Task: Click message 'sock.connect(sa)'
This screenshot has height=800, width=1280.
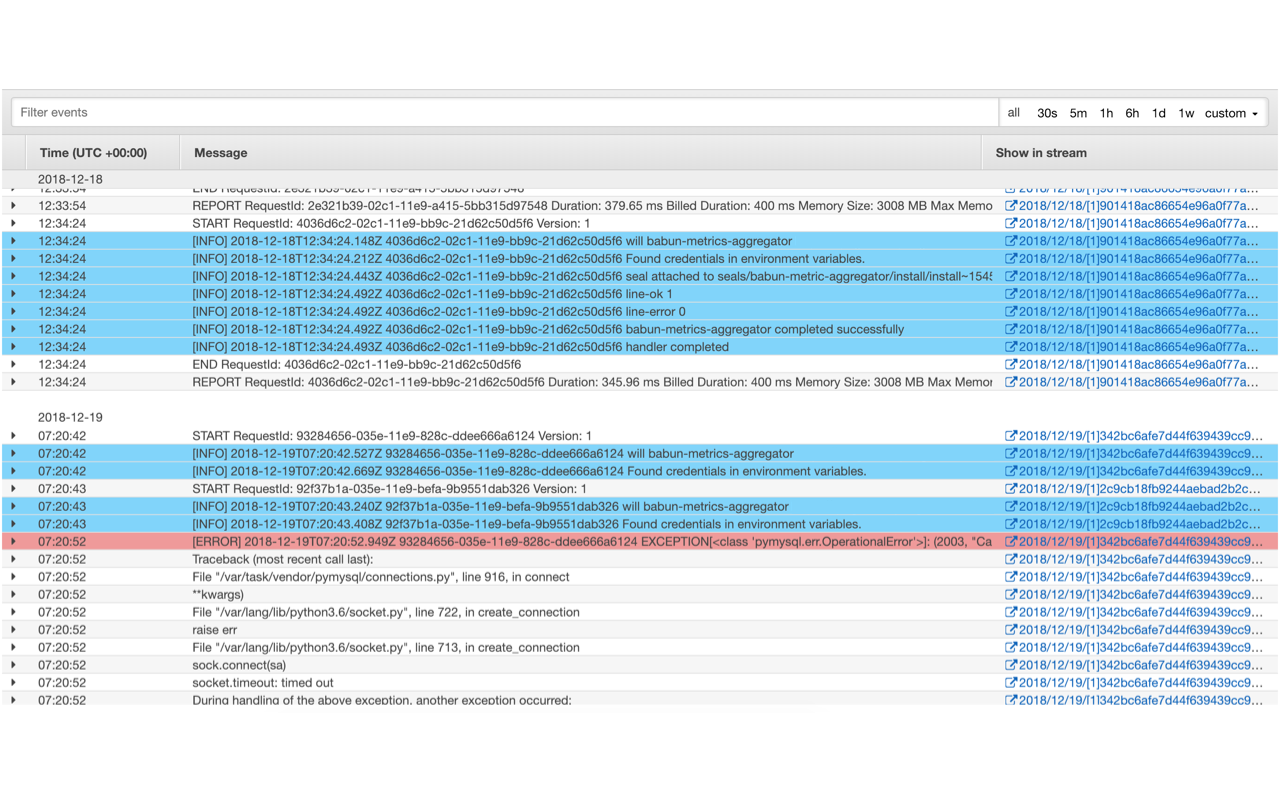Action: coord(239,665)
